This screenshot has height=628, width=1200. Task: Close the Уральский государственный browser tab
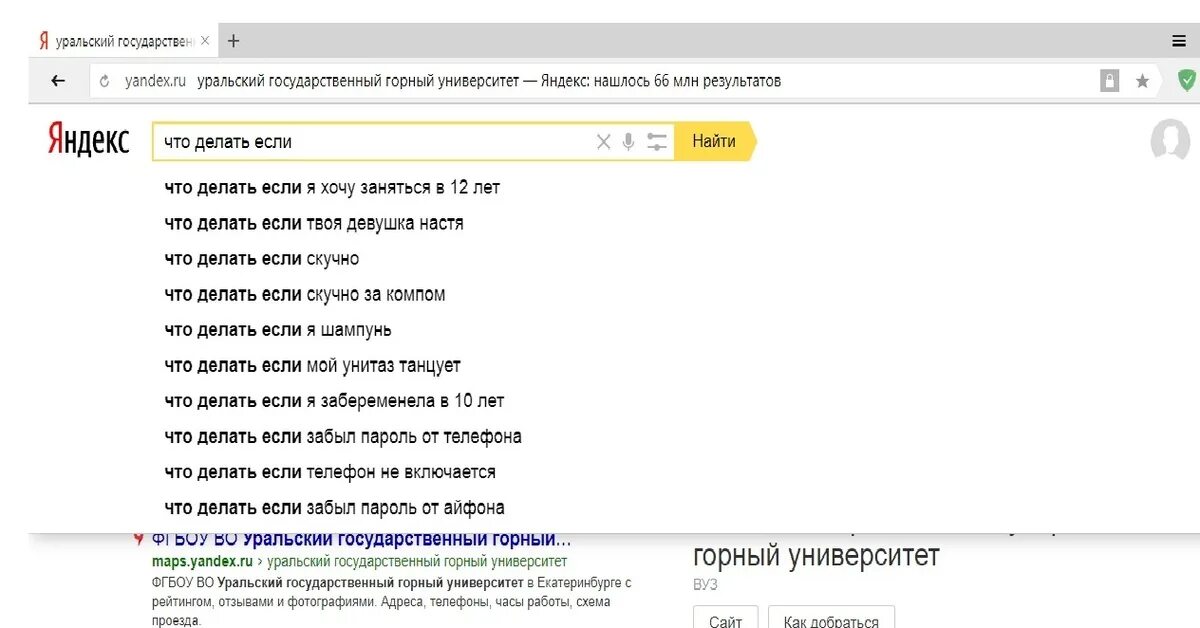click(x=205, y=41)
